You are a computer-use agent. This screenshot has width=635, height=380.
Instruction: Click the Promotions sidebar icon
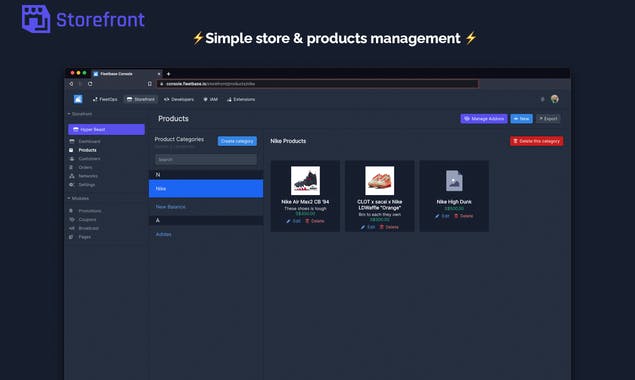coord(72,211)
